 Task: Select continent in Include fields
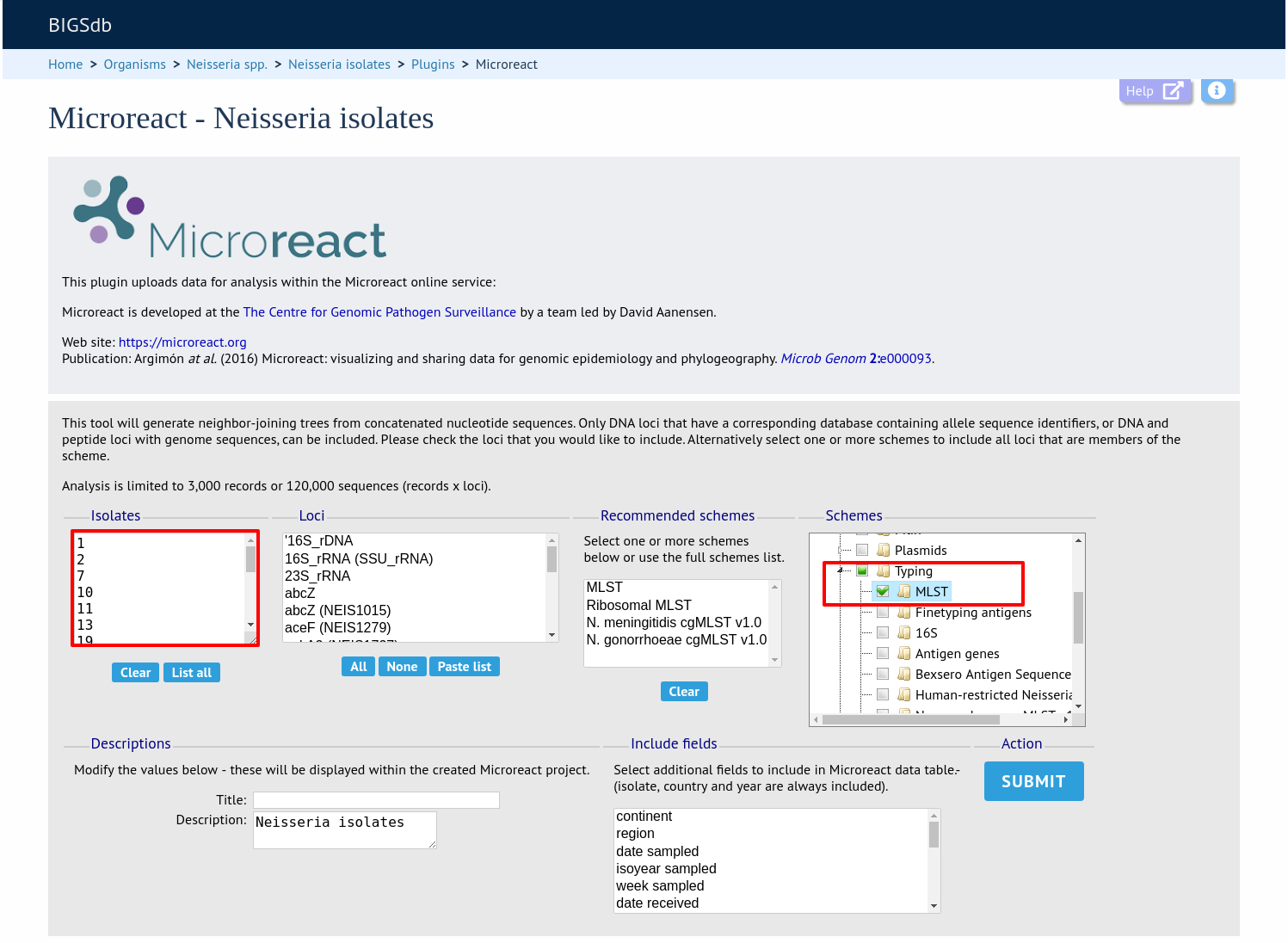coord(771,817)
